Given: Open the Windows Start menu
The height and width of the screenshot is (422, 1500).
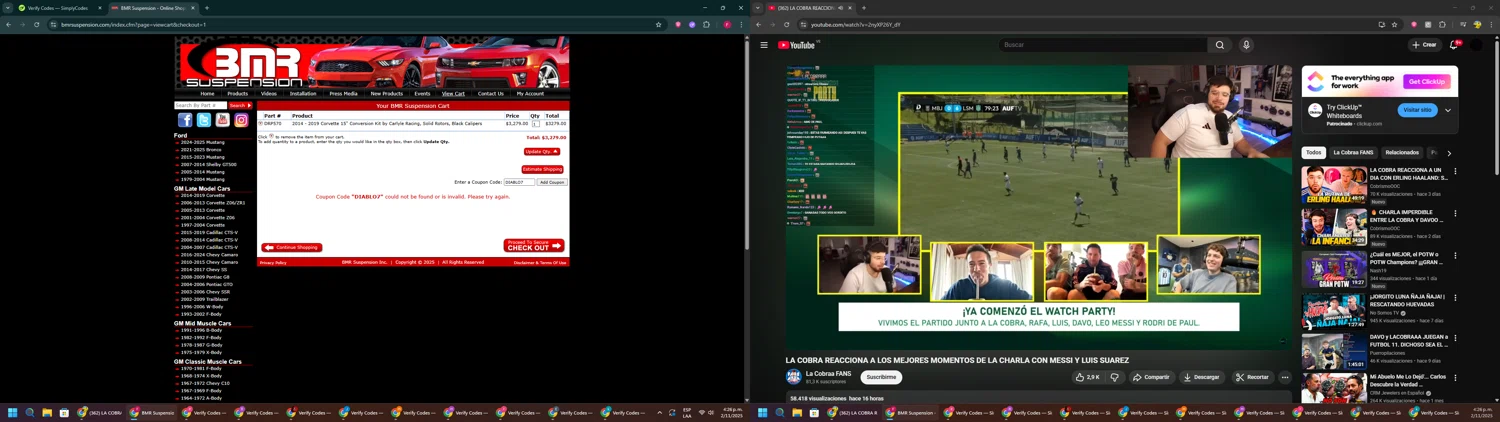Looking at the screenshot, I should click(13, 412).
